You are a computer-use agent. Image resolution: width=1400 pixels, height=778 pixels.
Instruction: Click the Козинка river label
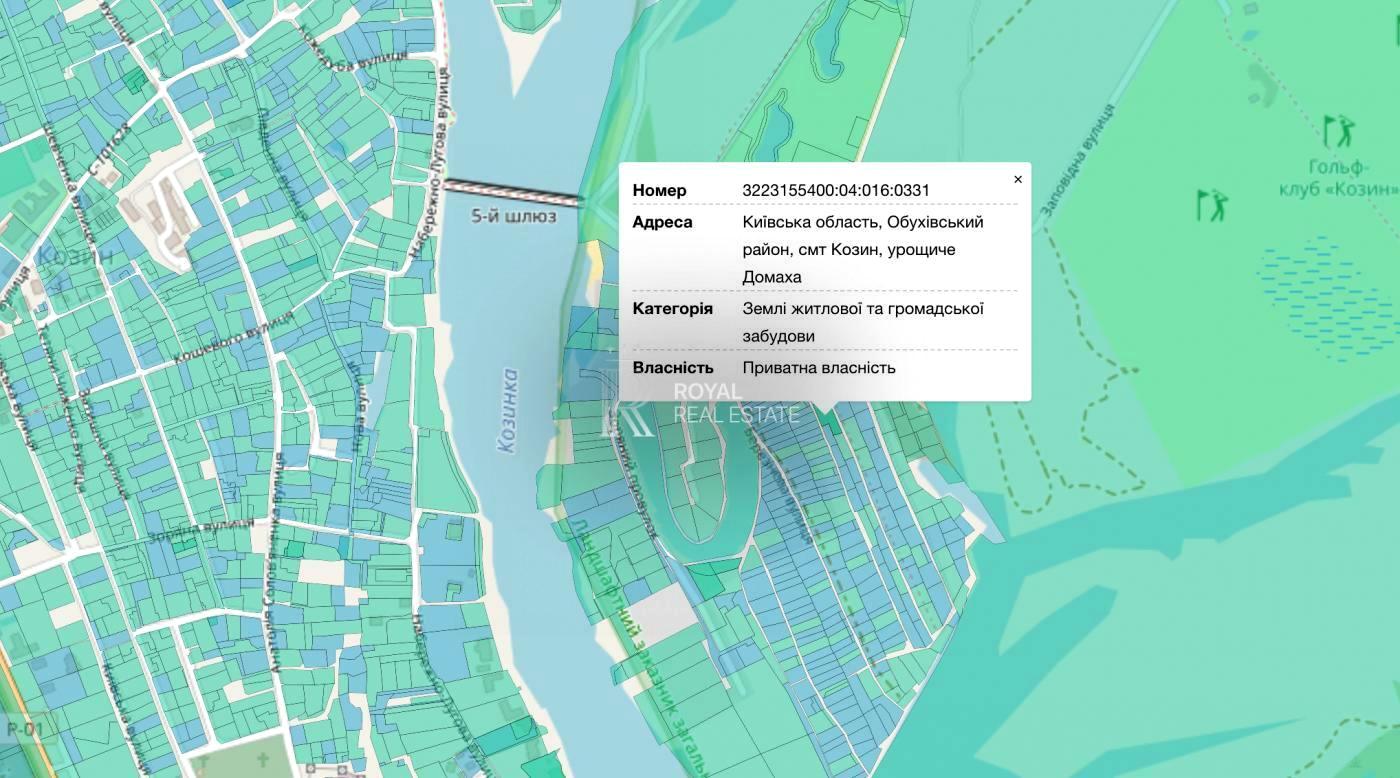tap(508, 411)
